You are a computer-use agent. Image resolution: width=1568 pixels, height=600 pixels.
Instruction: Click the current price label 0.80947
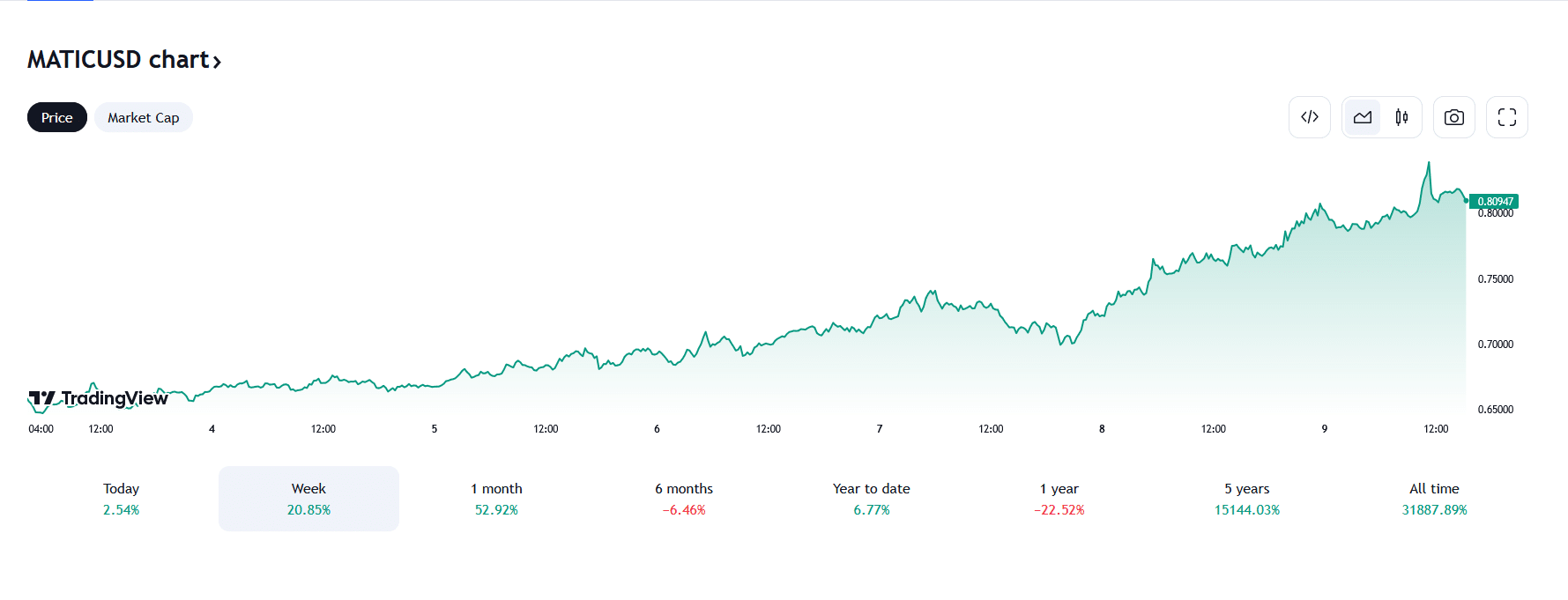tap(1495, 202)
